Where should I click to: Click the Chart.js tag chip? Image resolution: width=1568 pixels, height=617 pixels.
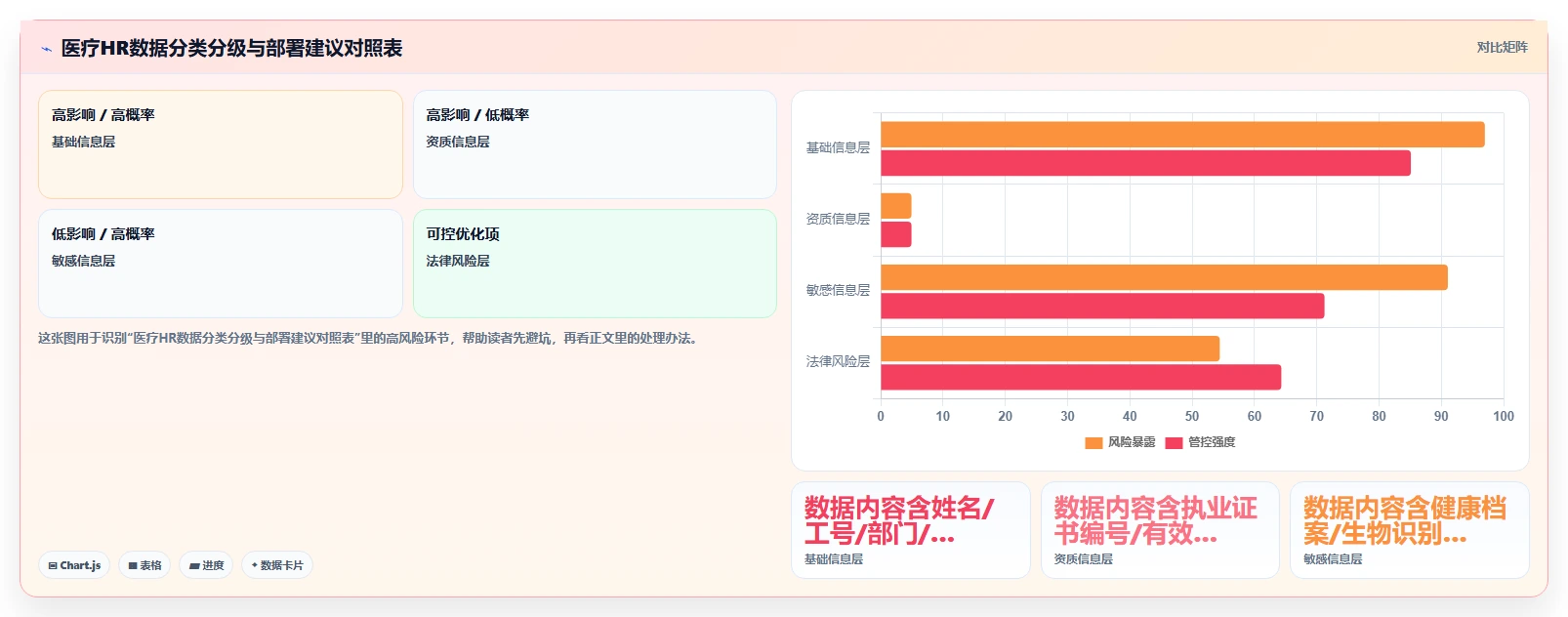[74, 565]
